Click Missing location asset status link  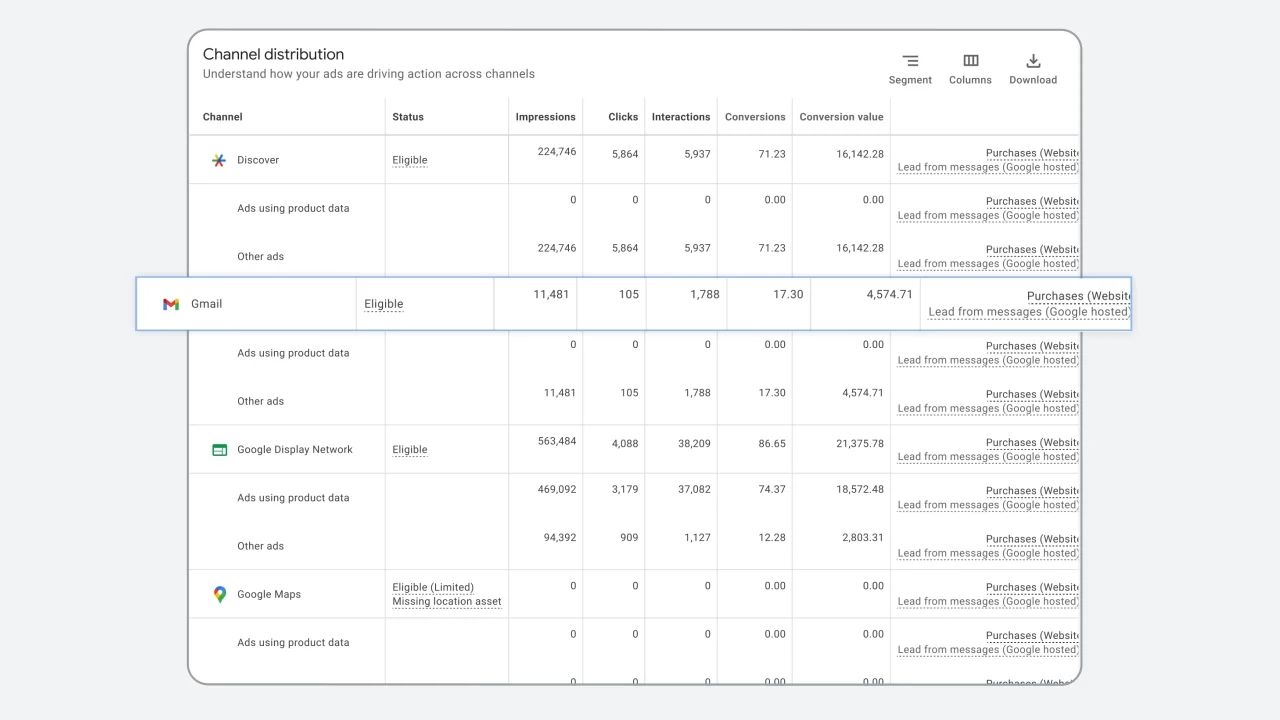[x=447, y=602]
